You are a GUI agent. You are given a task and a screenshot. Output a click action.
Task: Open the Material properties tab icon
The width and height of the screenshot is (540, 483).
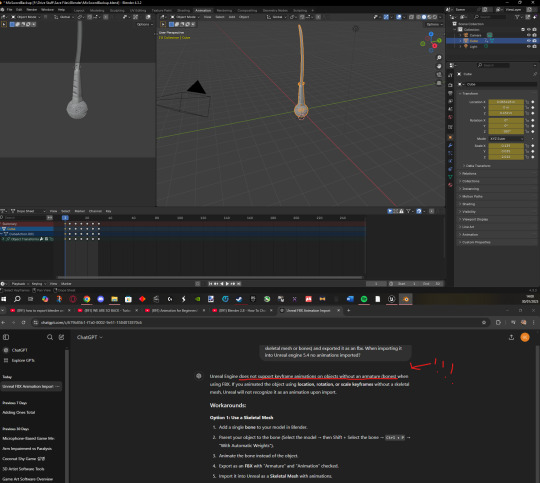(450, 185)
